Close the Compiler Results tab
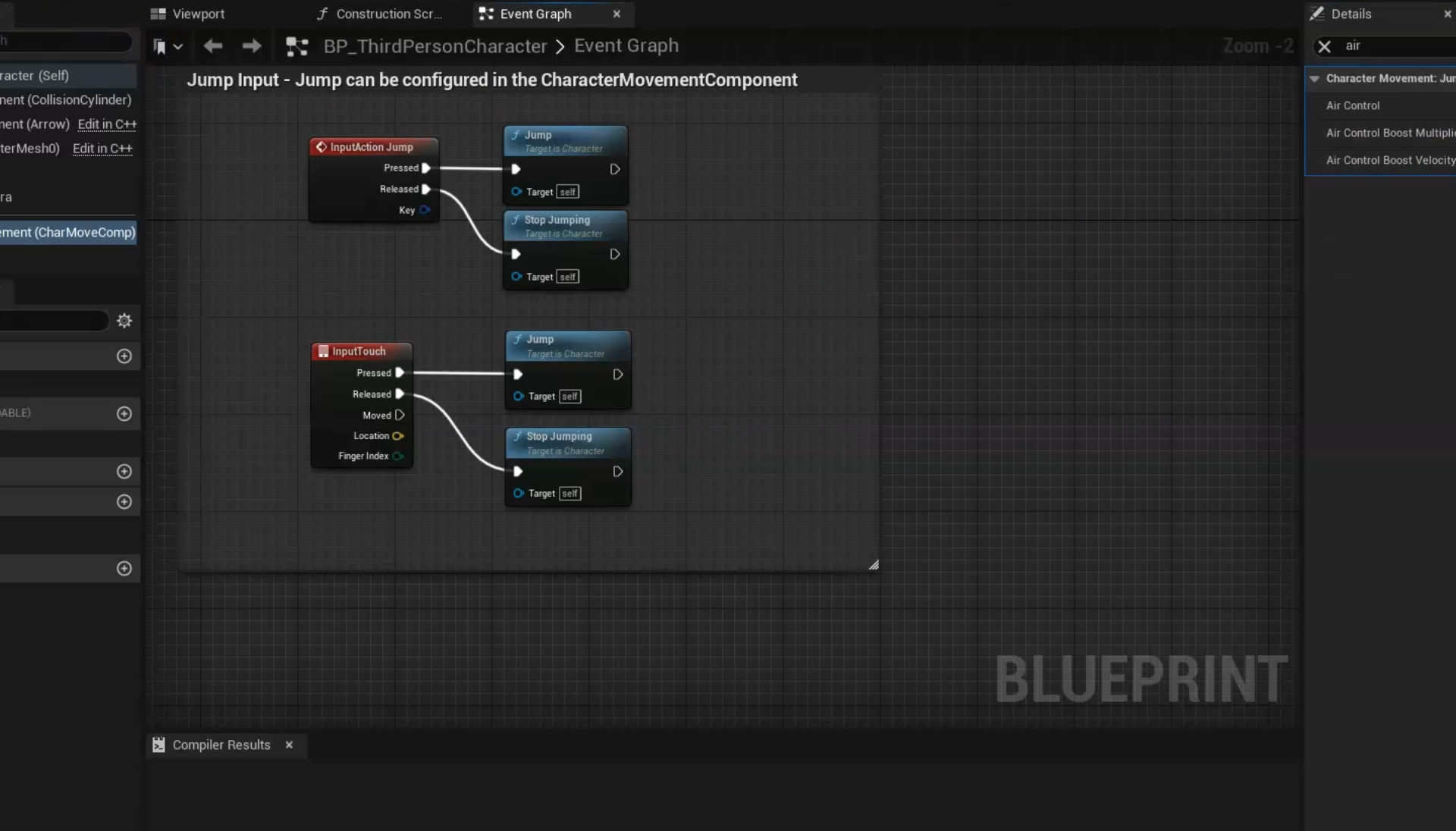 289,745
